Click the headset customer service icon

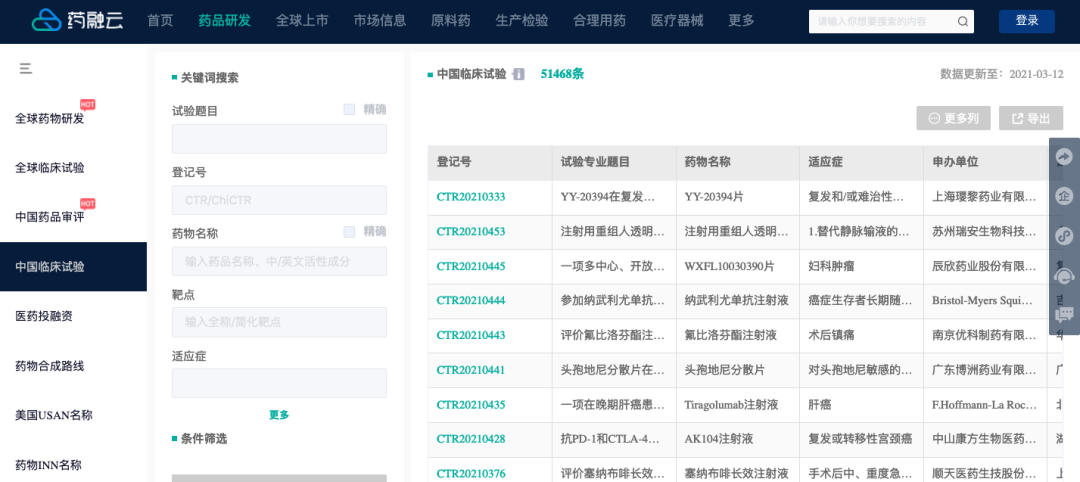tap(1064, 275)
